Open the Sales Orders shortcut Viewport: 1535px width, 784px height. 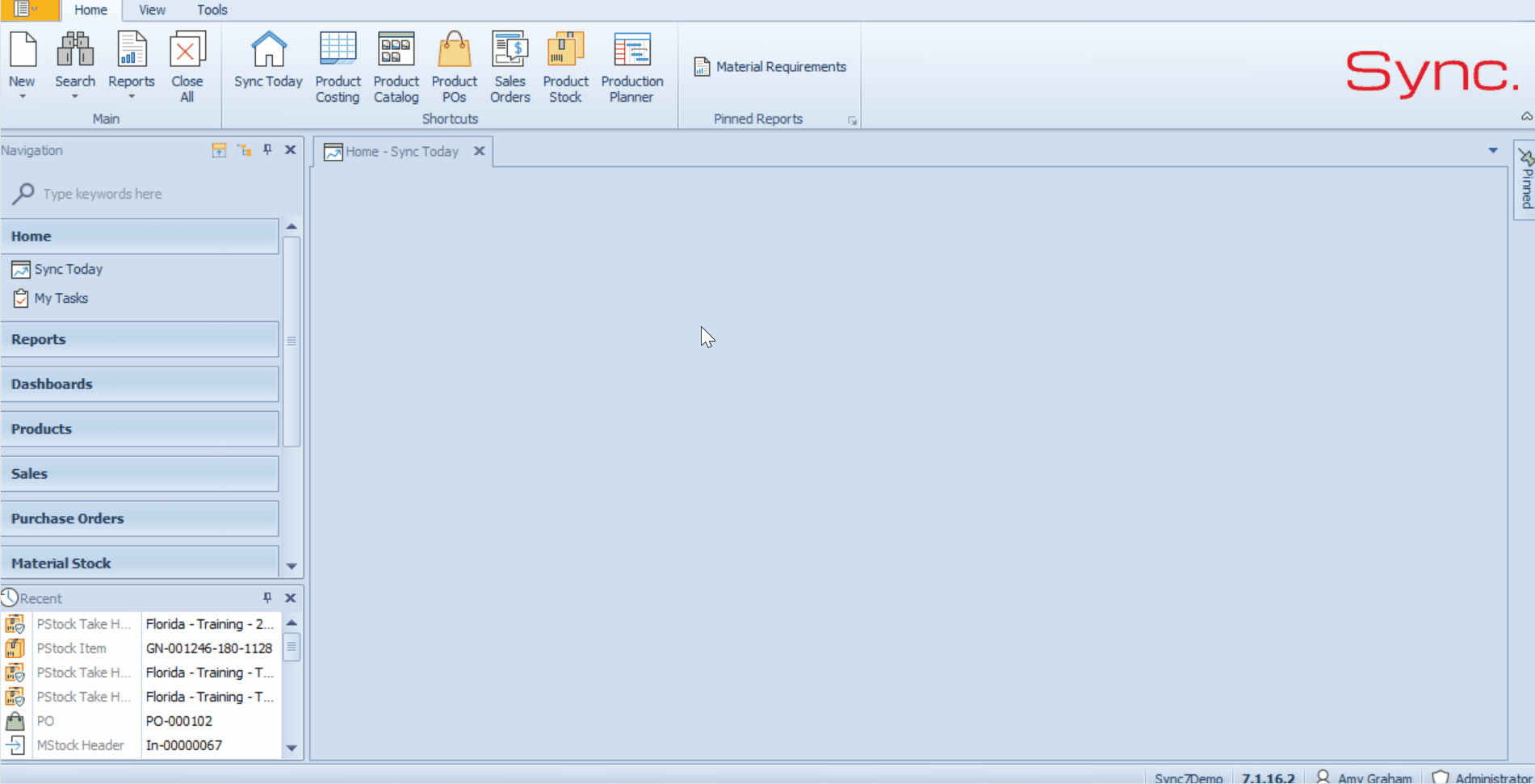pos(510,68)
